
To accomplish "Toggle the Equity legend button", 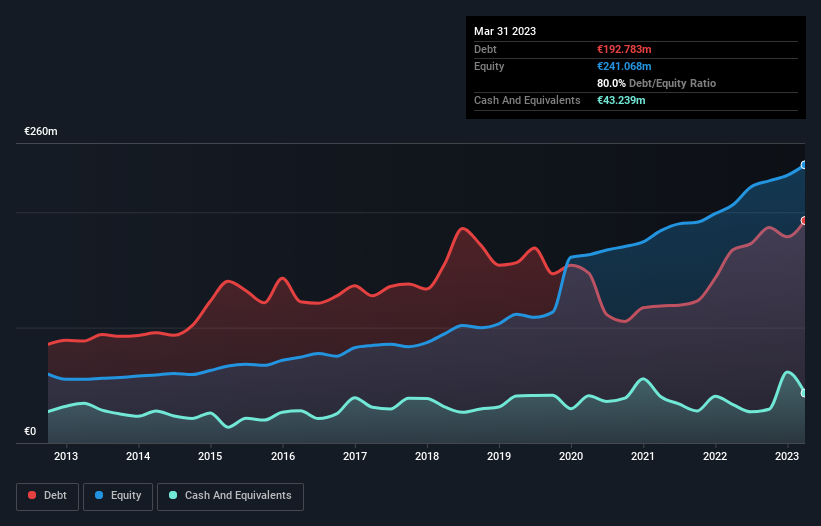I will (x=118, y=496).
